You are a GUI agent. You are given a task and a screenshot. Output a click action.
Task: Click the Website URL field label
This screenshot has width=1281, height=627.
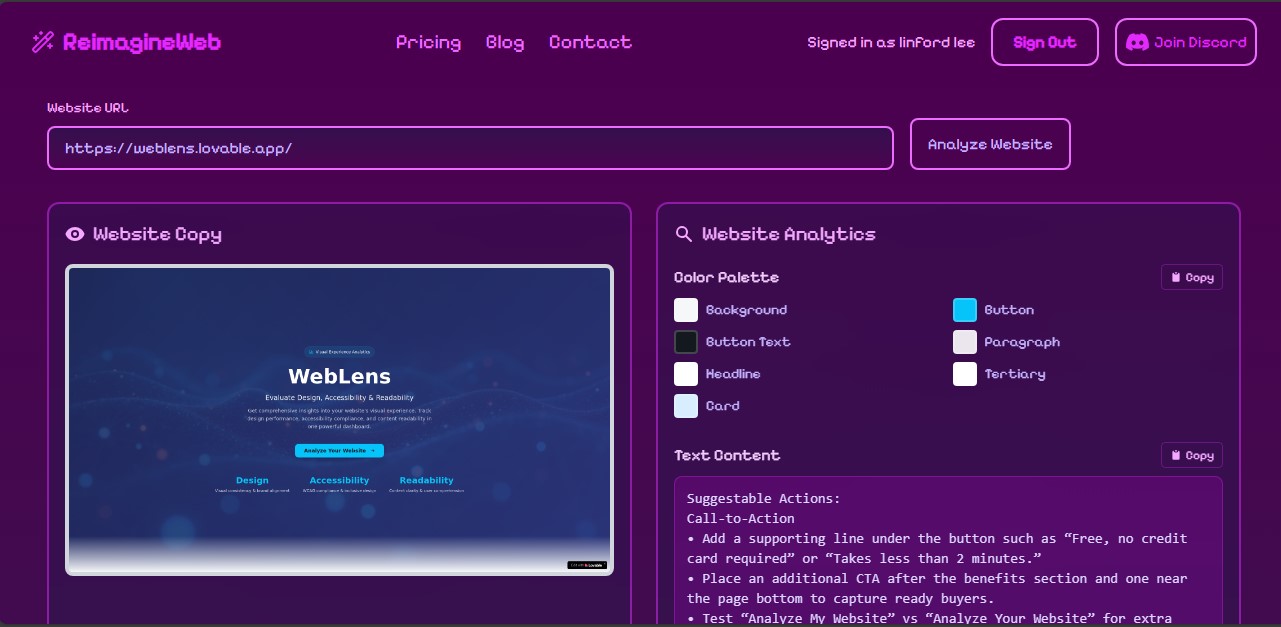(88, 108)
